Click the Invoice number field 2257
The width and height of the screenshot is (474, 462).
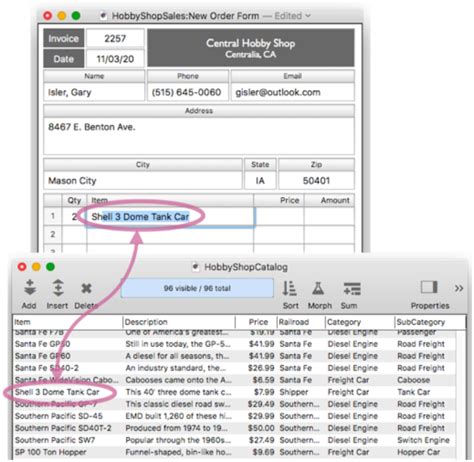(115, 38)
